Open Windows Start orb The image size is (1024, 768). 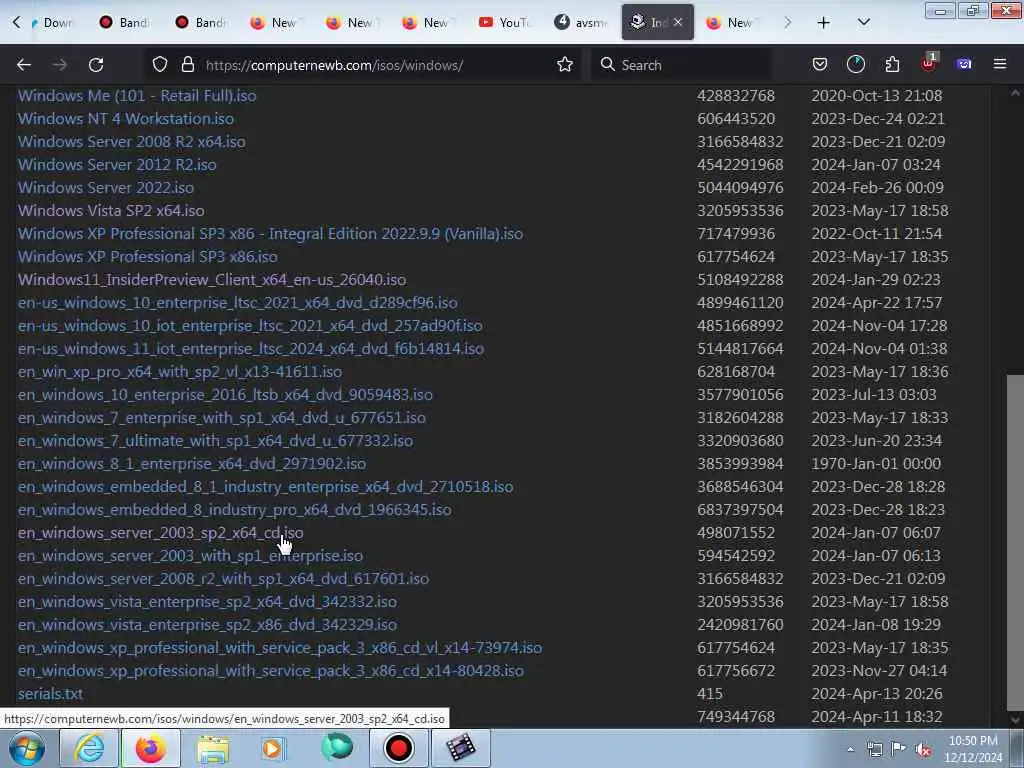[x=26, y=748]
